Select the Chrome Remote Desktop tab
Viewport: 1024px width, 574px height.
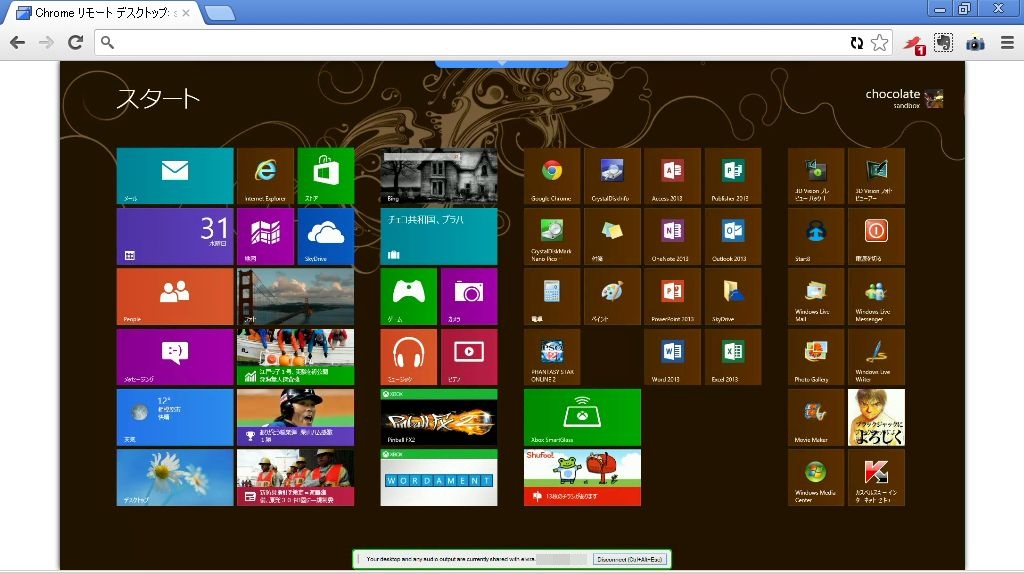coord(103,12)
